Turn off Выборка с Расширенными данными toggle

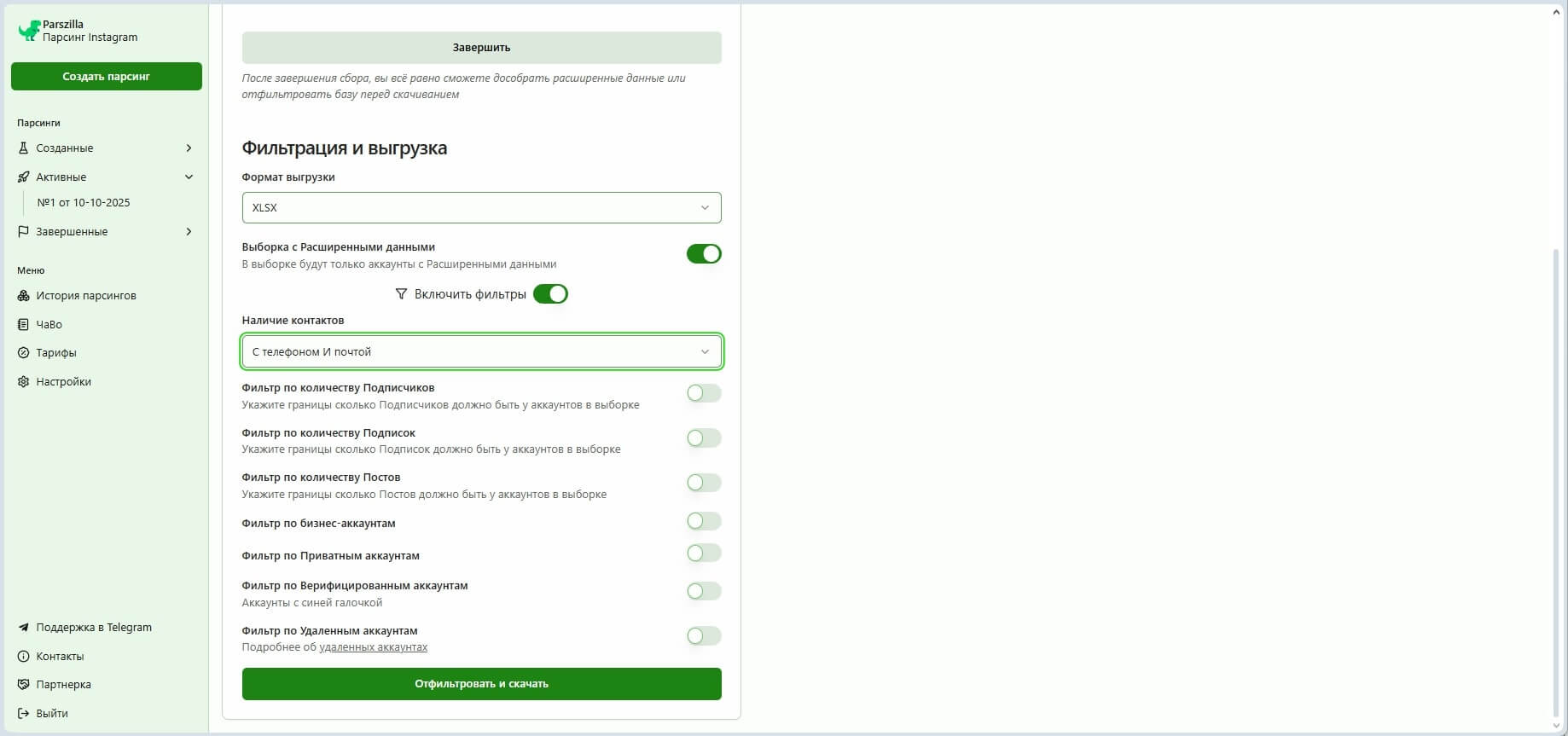coord(704,254)
